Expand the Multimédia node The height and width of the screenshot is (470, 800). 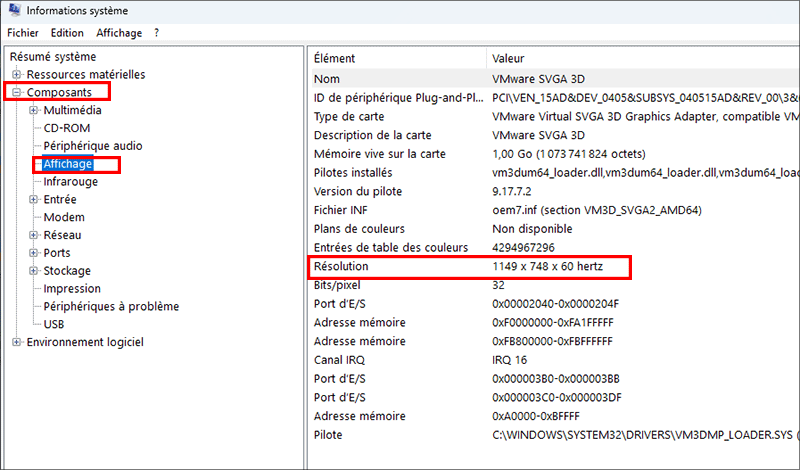coord(34,110)
